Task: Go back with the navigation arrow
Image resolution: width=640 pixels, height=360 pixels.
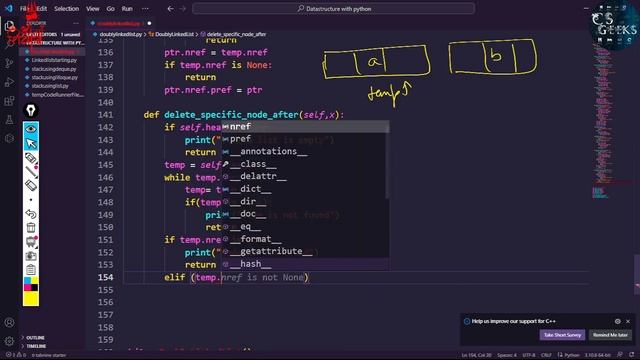Action: [171, 9]
